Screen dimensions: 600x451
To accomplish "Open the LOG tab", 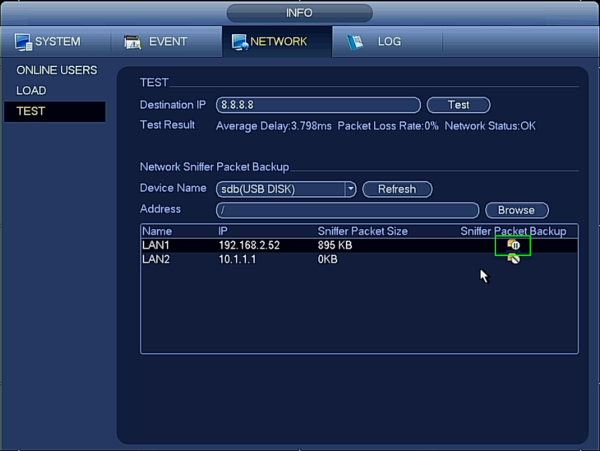I will tap(387, 42).
